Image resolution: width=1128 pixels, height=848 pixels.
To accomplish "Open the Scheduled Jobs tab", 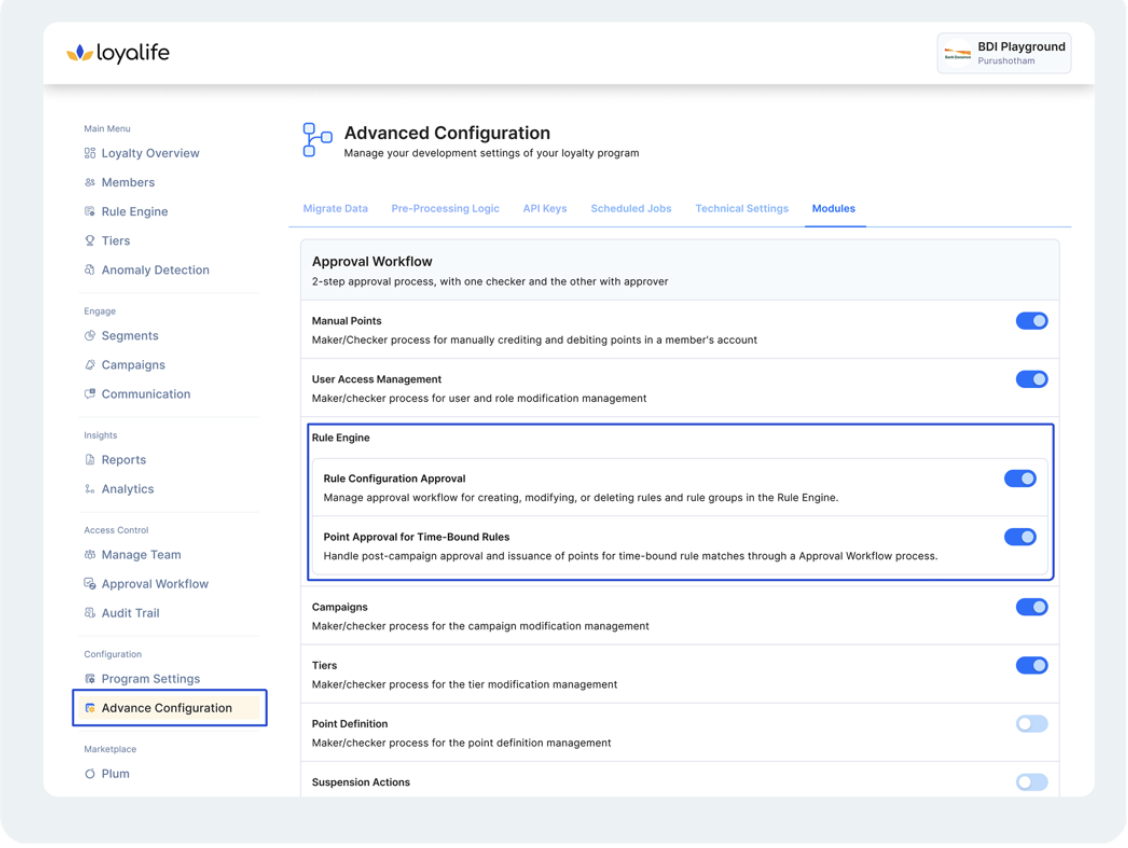I will pyautogui.click(x=631, y=209).
